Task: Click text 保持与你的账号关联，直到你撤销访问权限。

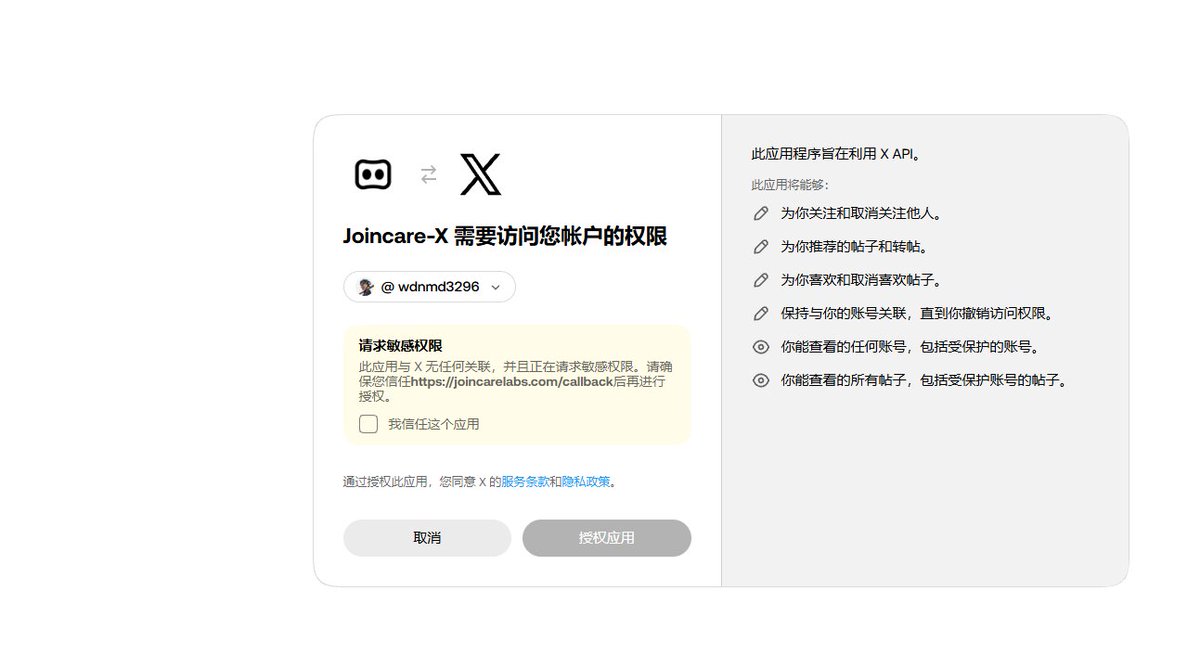Action: (917, 314)
